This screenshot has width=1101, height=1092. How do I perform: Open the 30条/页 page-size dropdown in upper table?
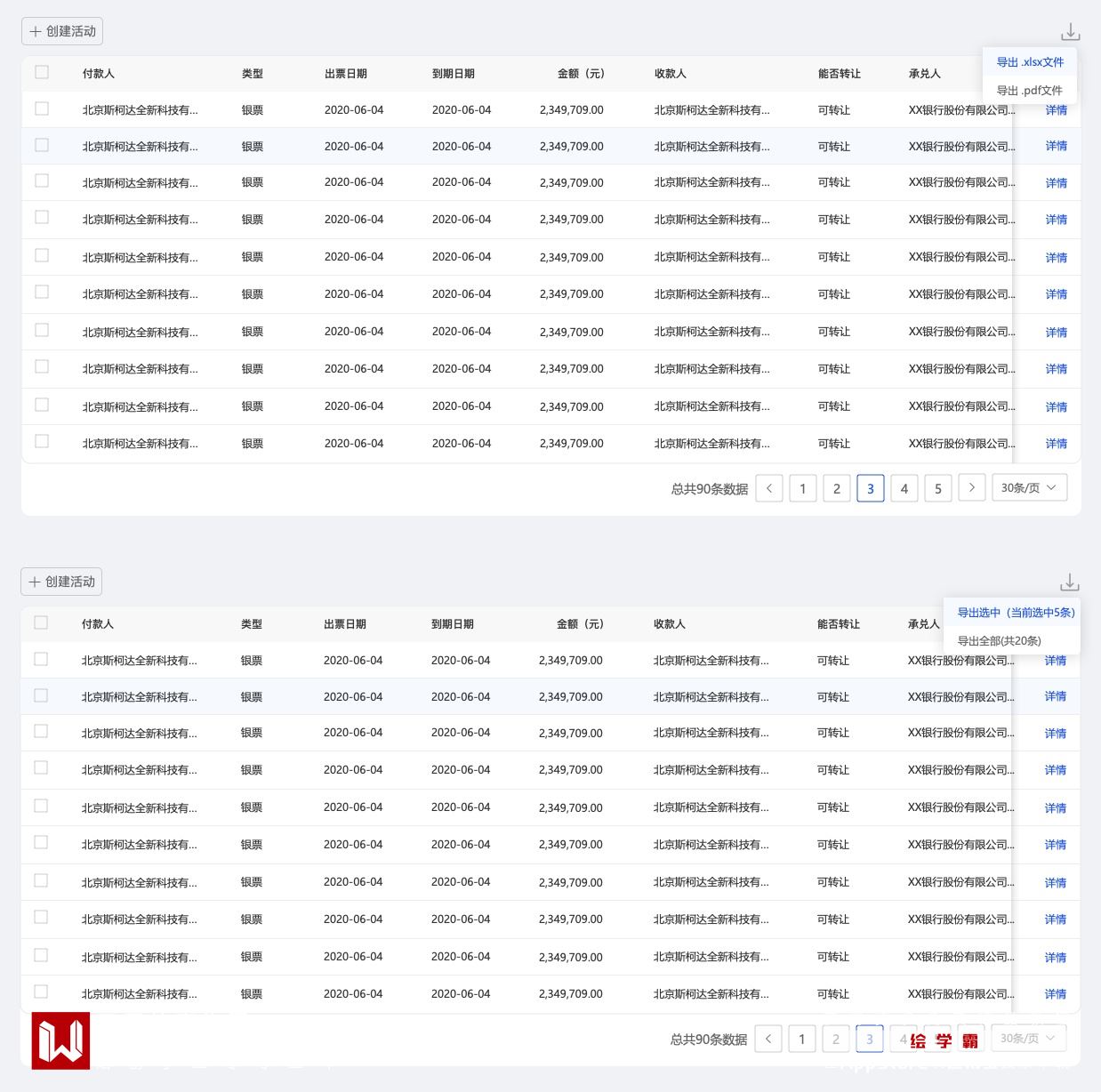coord(1029,487)
